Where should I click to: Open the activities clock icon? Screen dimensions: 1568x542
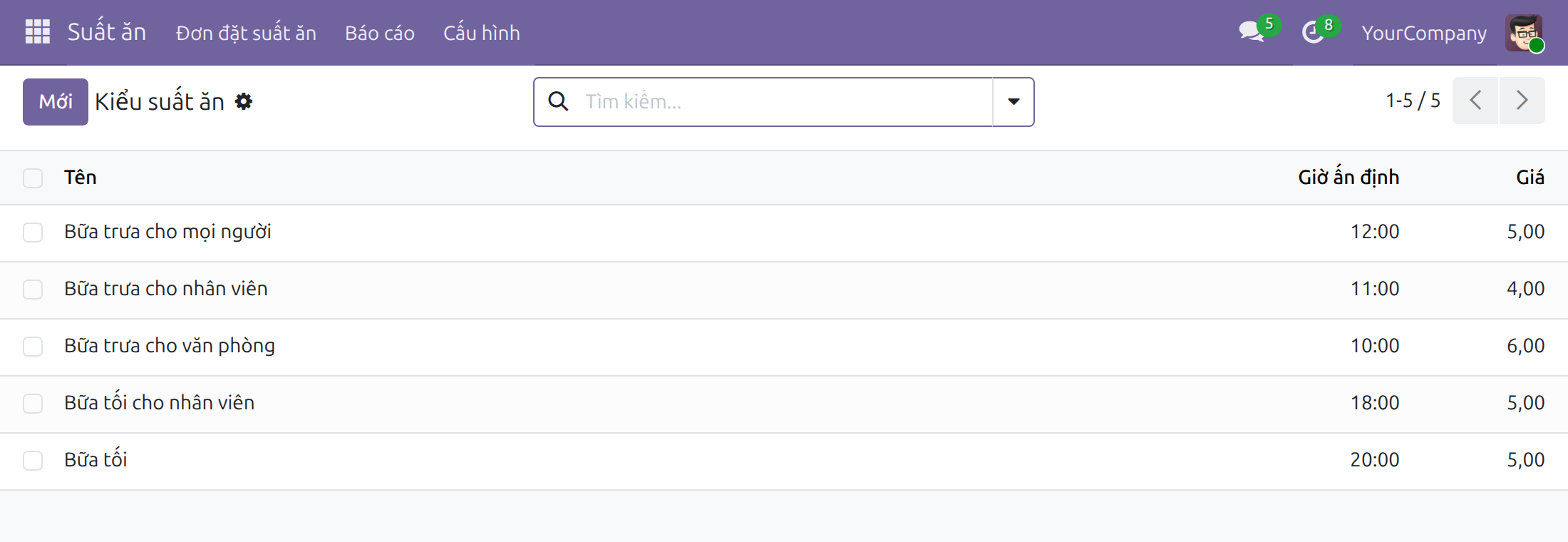pyautogui.click(x=1313, y=32)
